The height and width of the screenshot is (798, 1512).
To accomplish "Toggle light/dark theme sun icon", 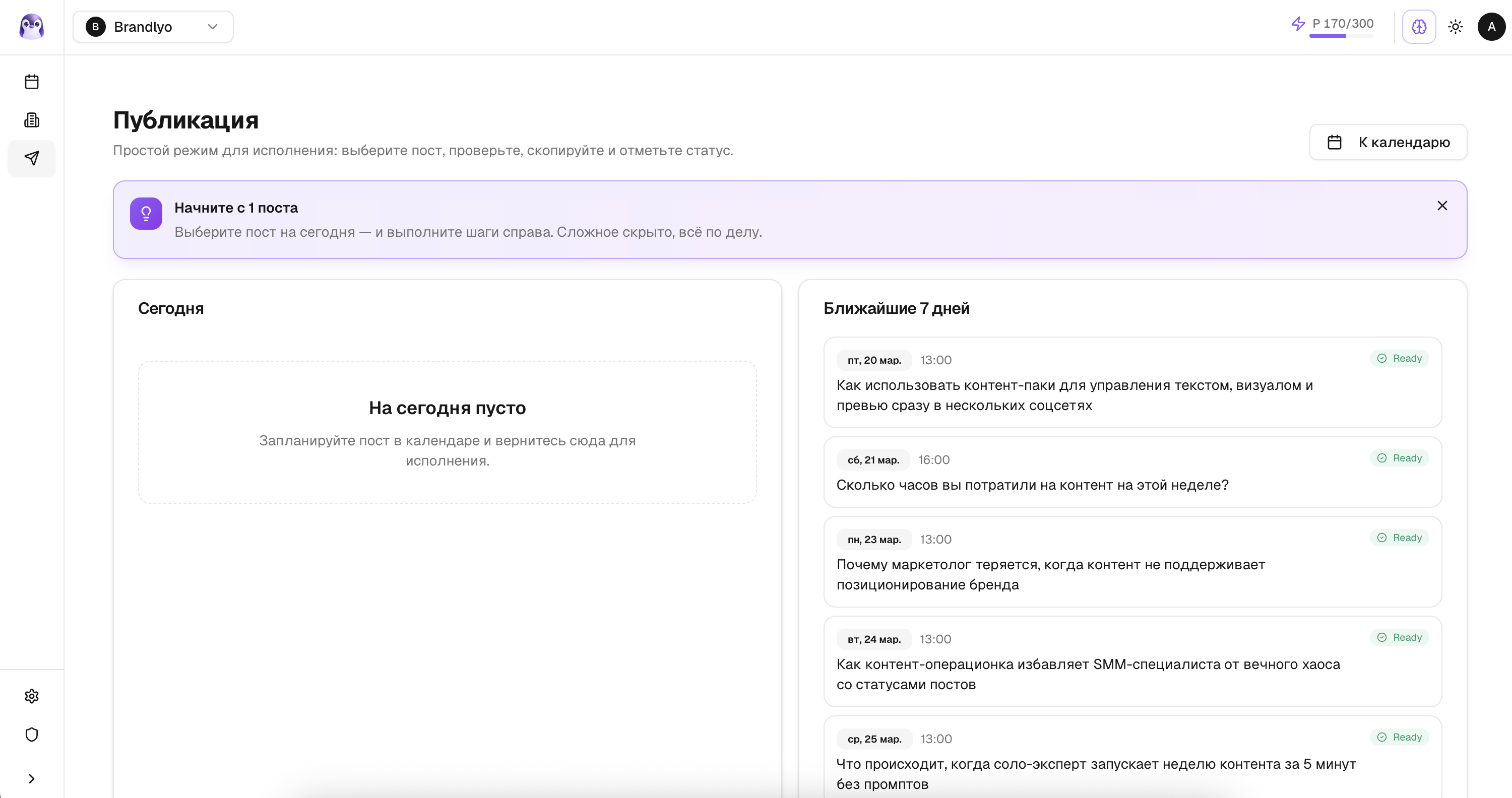I will click(1455, 27).
